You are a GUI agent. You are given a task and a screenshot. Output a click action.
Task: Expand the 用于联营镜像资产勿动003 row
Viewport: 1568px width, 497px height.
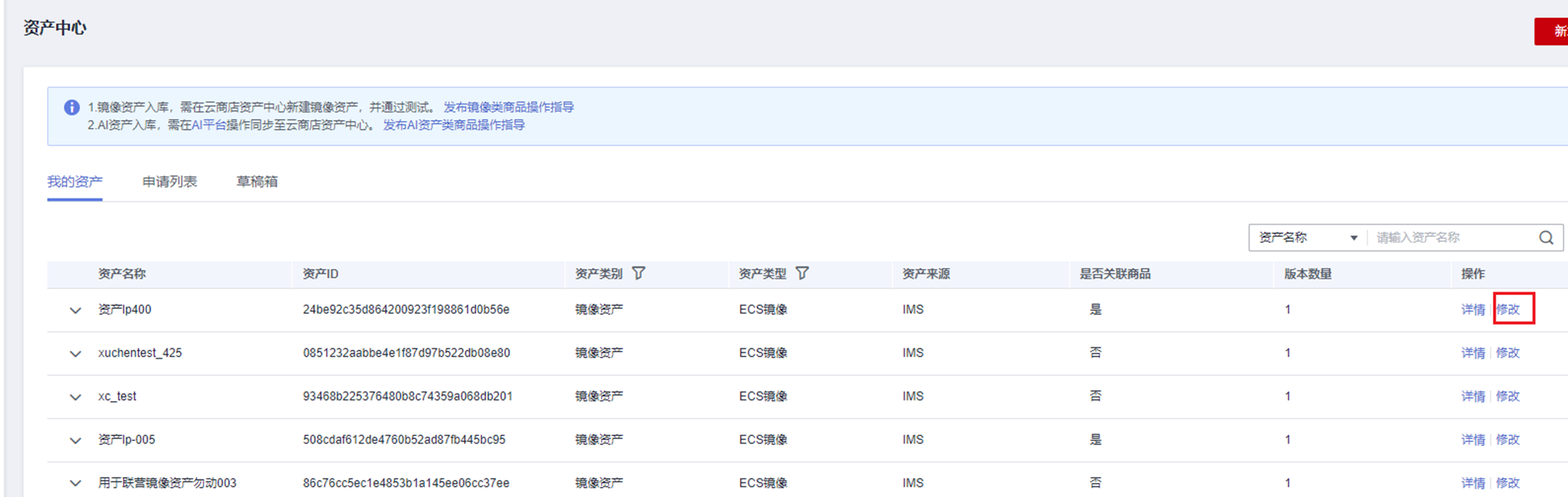pyautogui.click(x=76, y=483)
